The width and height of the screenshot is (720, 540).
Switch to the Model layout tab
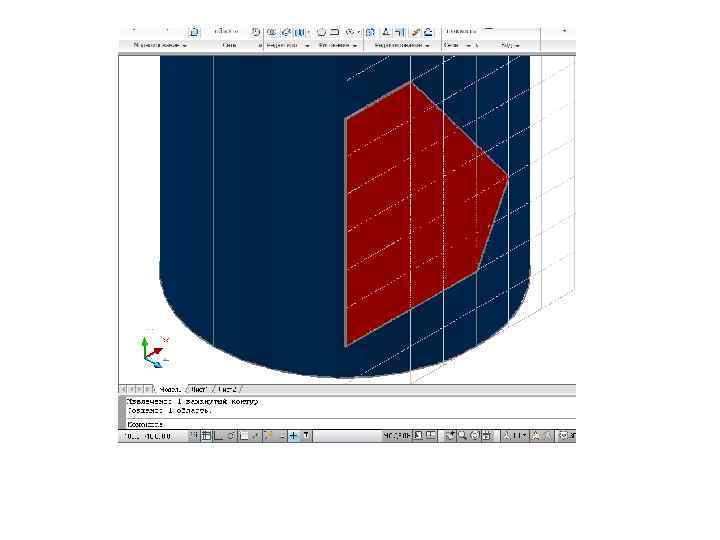click(169, 389)
